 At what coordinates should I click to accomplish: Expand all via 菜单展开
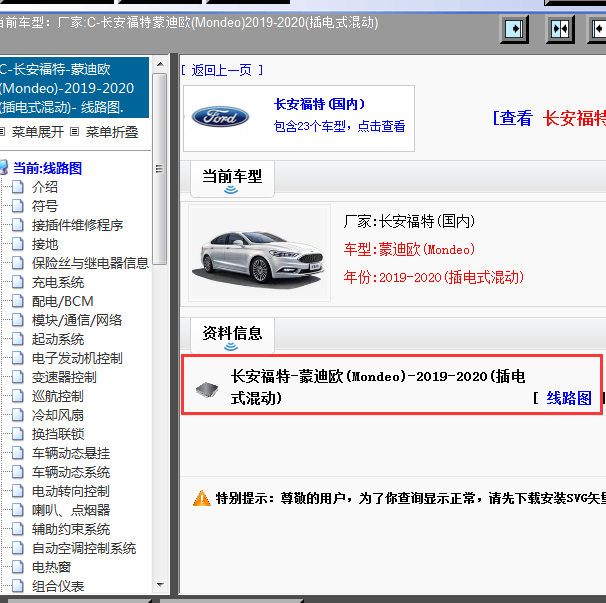tap(37, 132)
